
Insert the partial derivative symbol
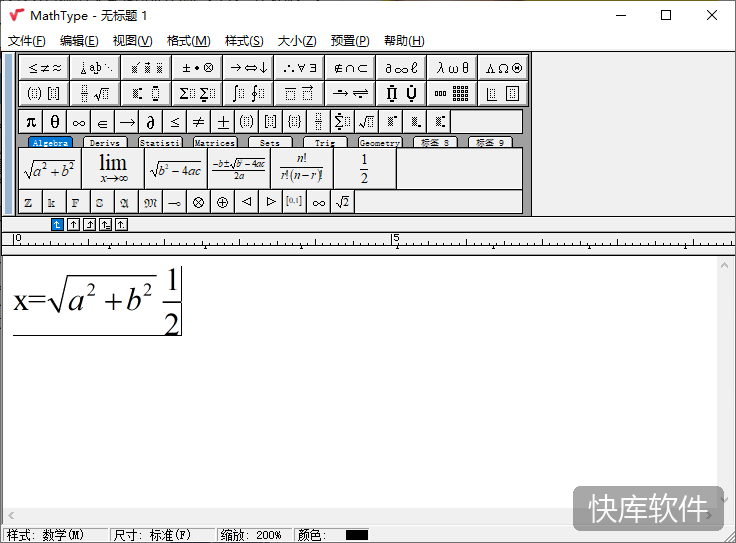[x=151, y=122]
